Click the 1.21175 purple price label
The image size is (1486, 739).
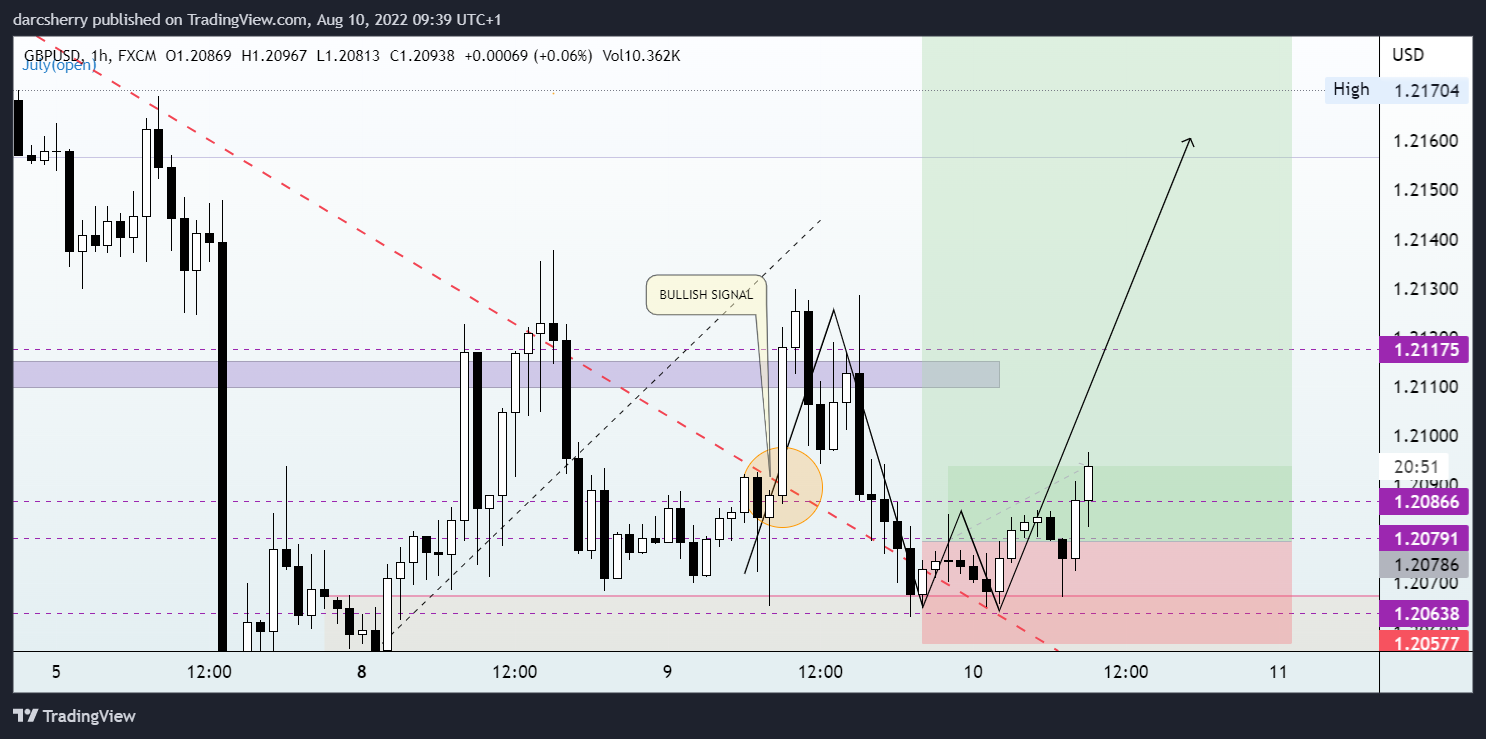(x=1424, y=350)
